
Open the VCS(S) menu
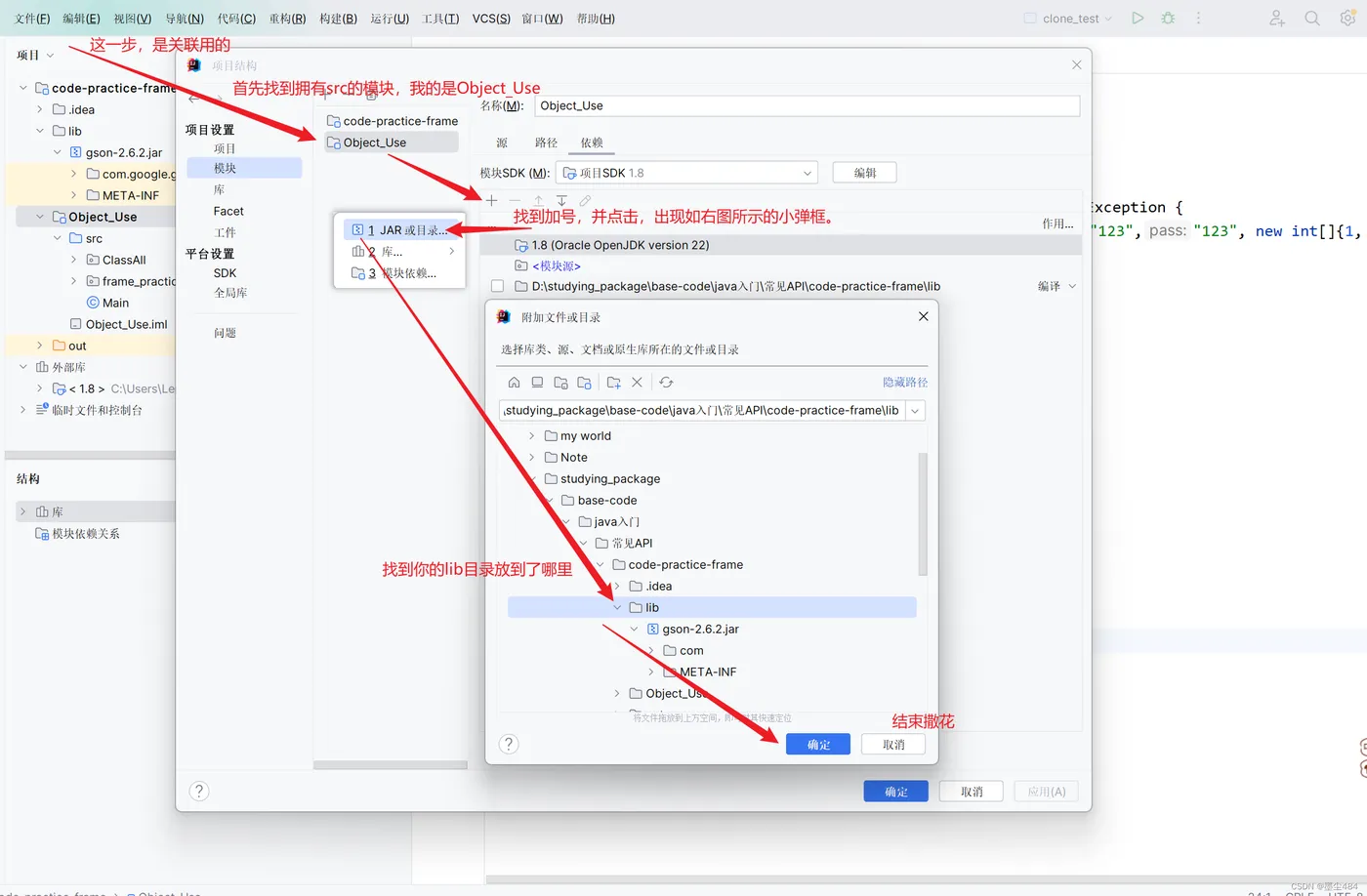(x=491, y=19)
